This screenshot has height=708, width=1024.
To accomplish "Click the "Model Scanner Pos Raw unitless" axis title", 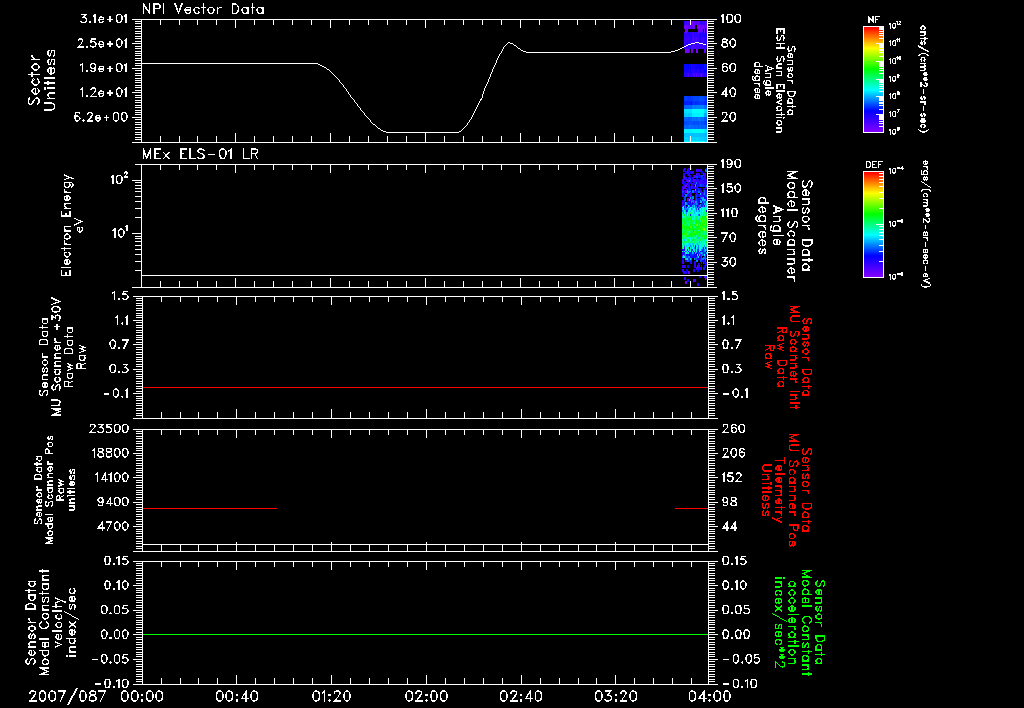I will [54, 490].
